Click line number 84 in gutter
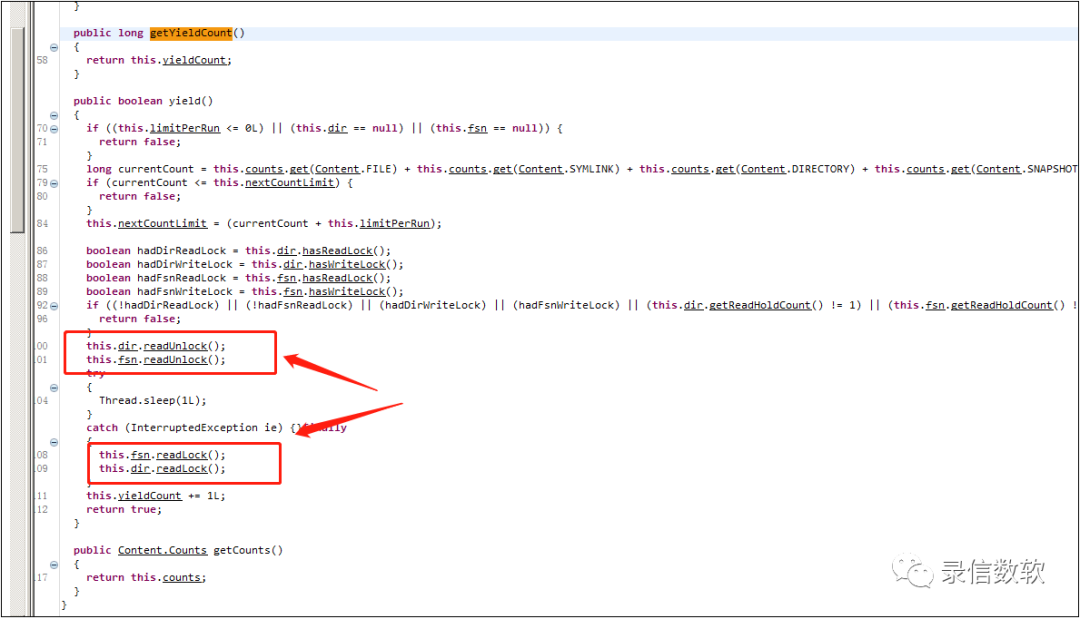The height and width of the screenshot is (619, 1080). coord(42,223)
